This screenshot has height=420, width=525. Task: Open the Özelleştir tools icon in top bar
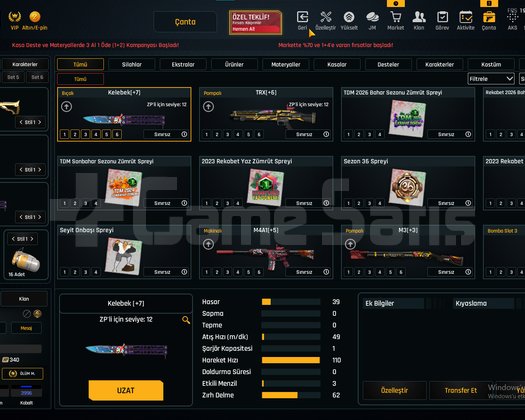[x=325, y=17]
